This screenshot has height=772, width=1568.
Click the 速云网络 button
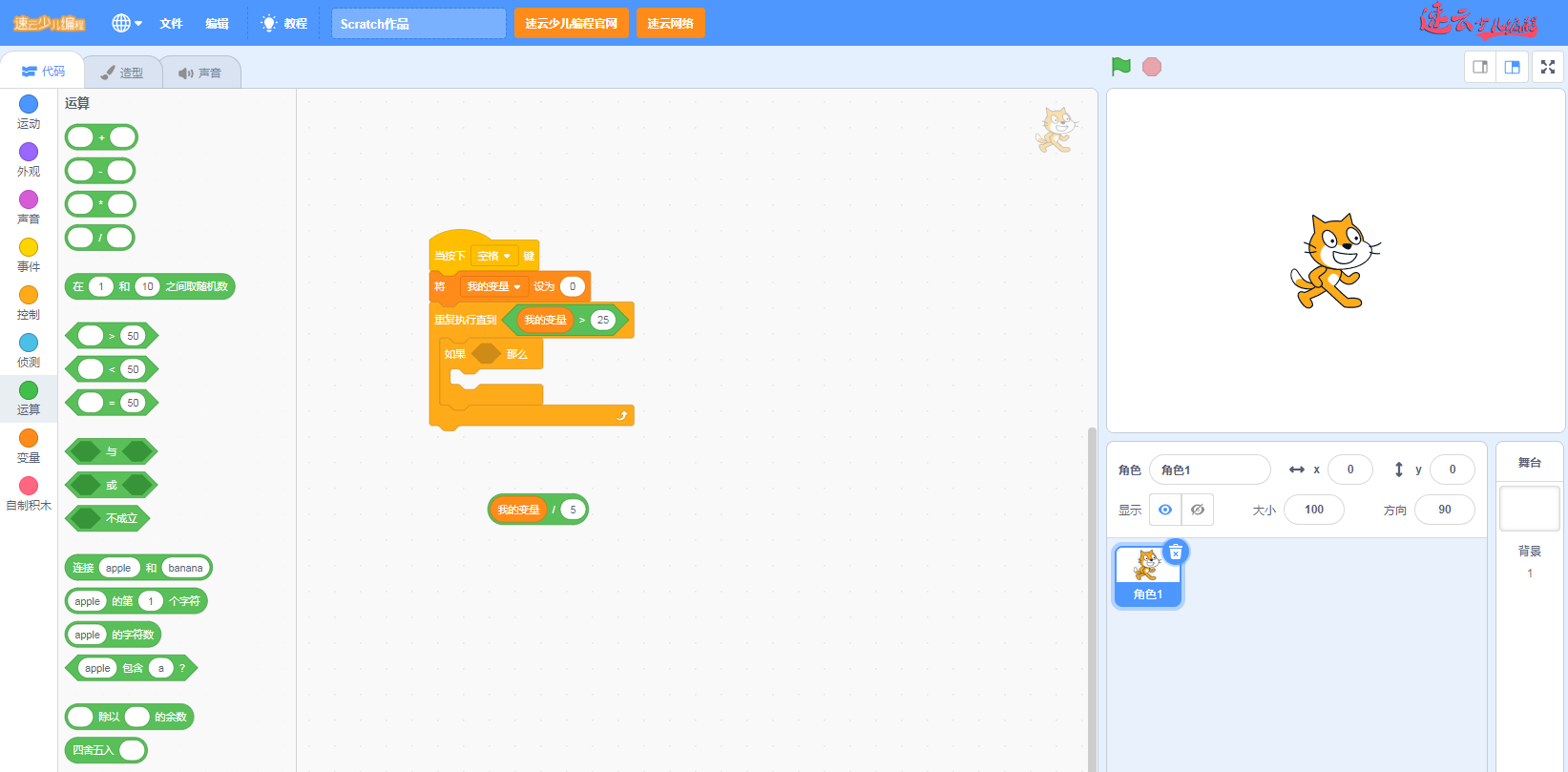point(670,23)
